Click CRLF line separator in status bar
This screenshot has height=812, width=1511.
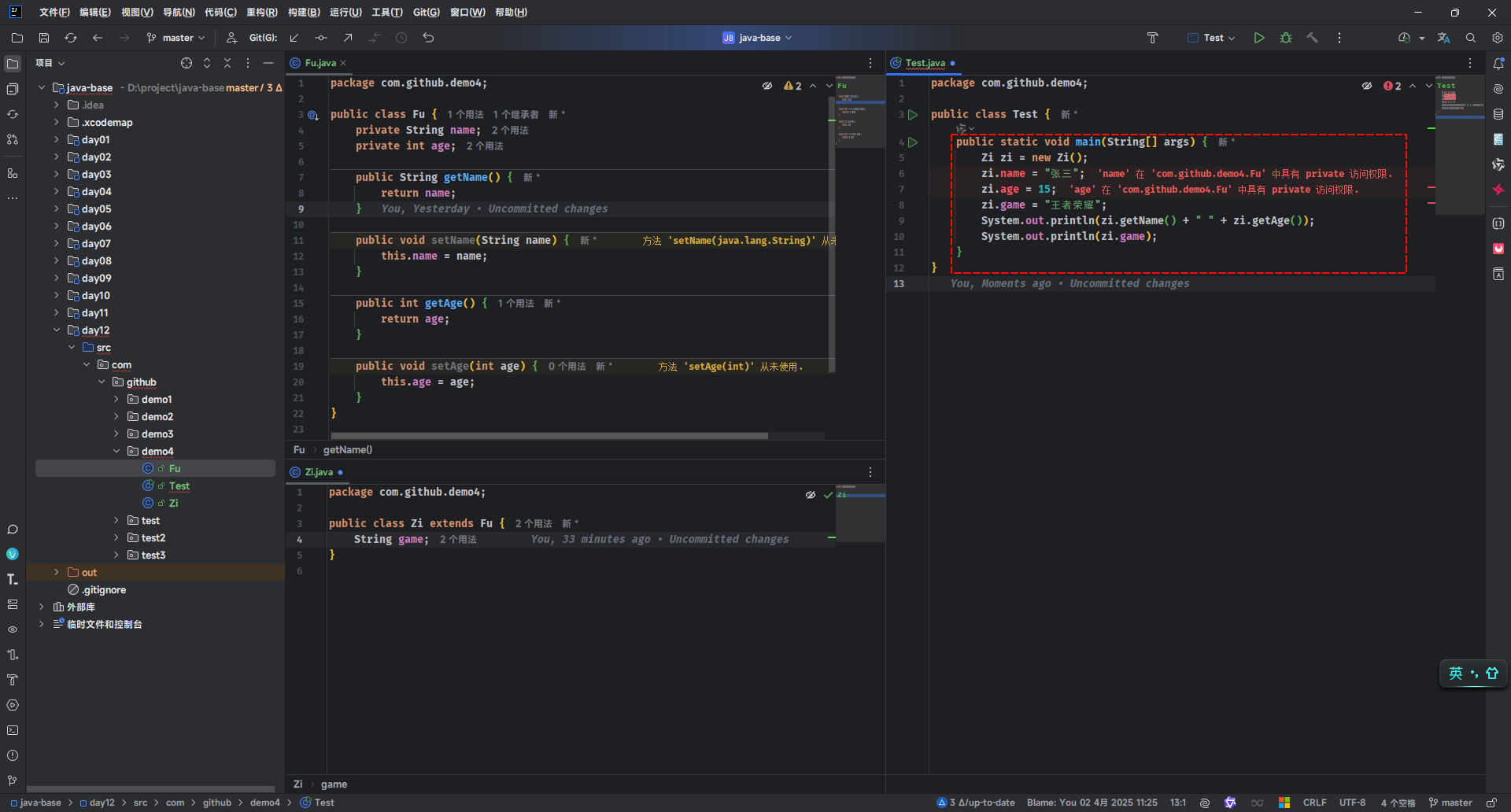(x=1314, y=803)
